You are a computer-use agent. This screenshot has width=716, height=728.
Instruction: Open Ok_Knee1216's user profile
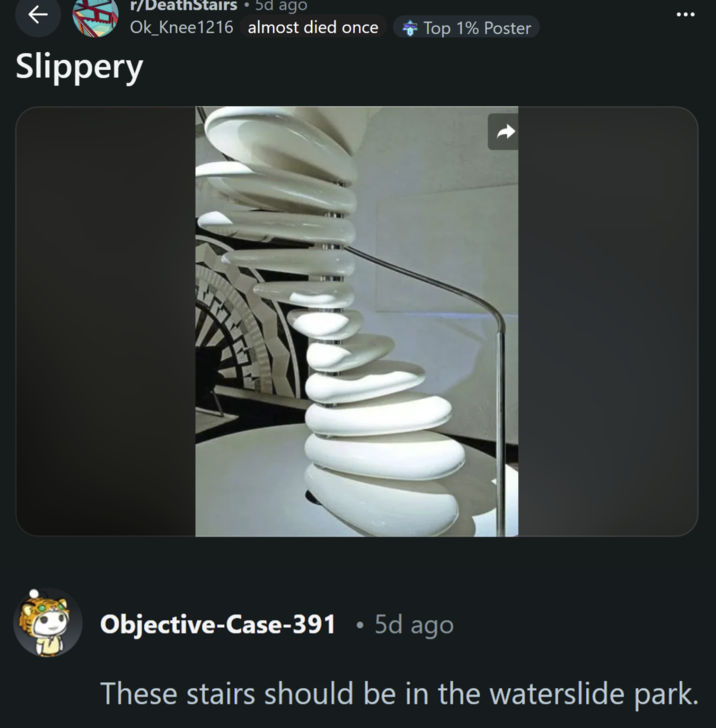pos(182,27)
